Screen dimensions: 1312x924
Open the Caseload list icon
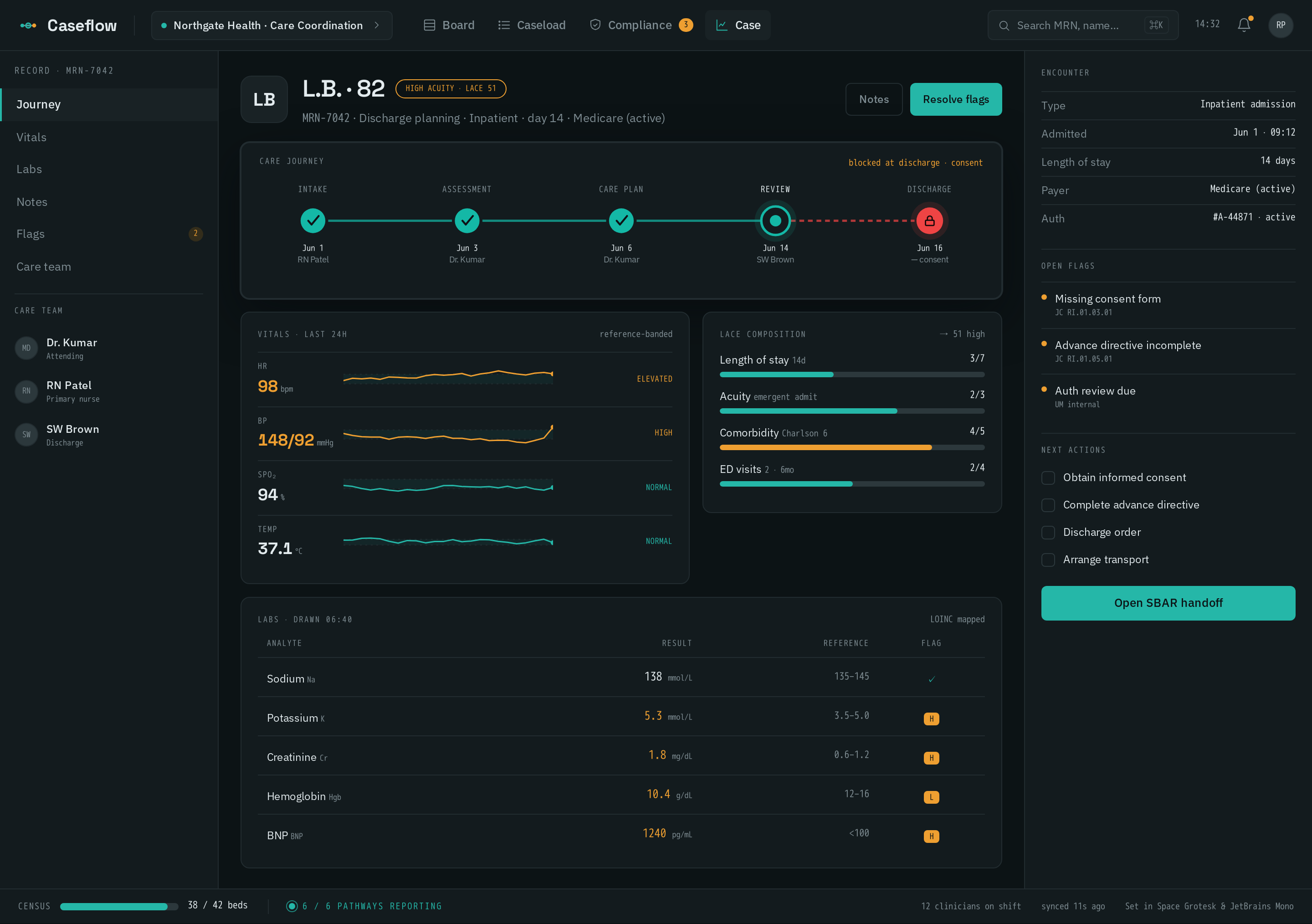pos(503,25)
